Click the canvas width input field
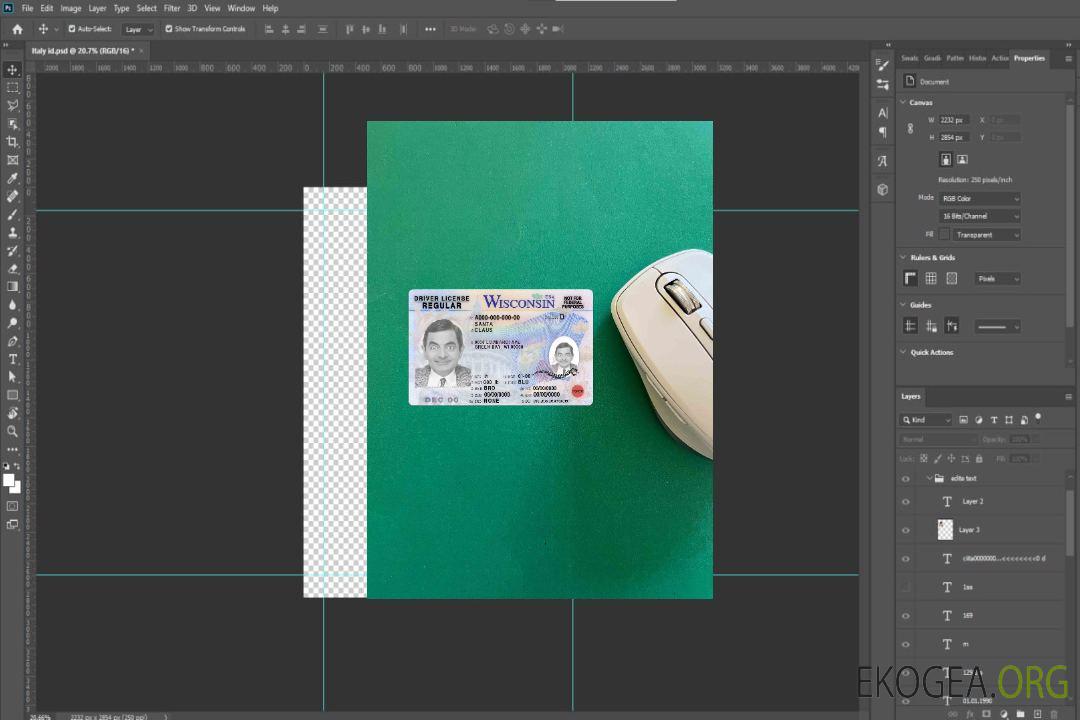The width and height of the screenshot is (1080, 720). coord(954,120)
